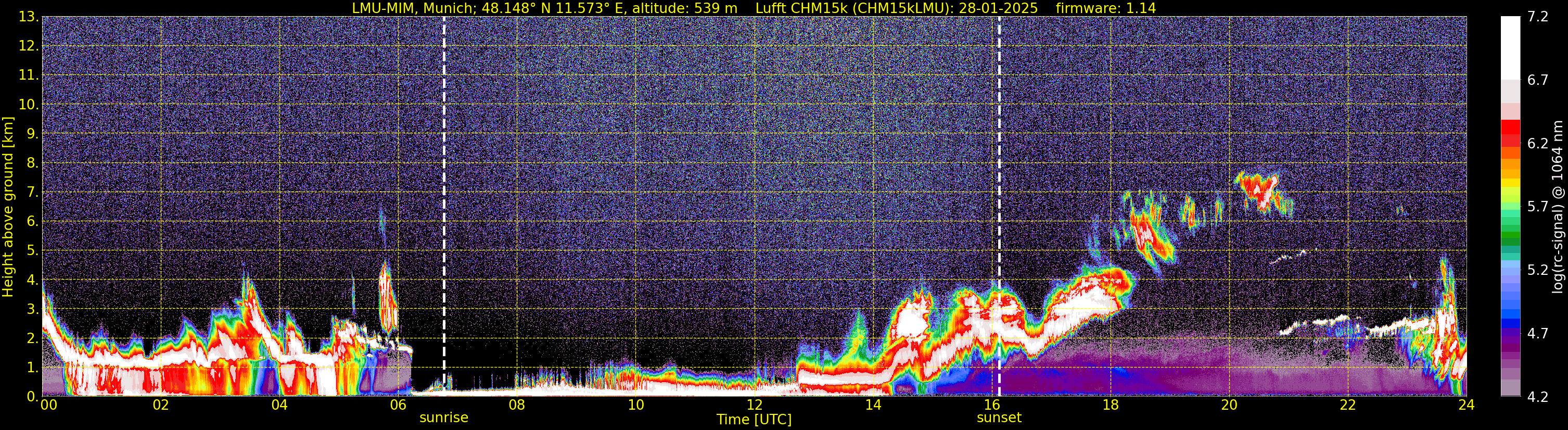Click the 6.7 colorbar tick label
Image resolution: width=1568 pixels, height=430 pixels.
click(1538, 80)
